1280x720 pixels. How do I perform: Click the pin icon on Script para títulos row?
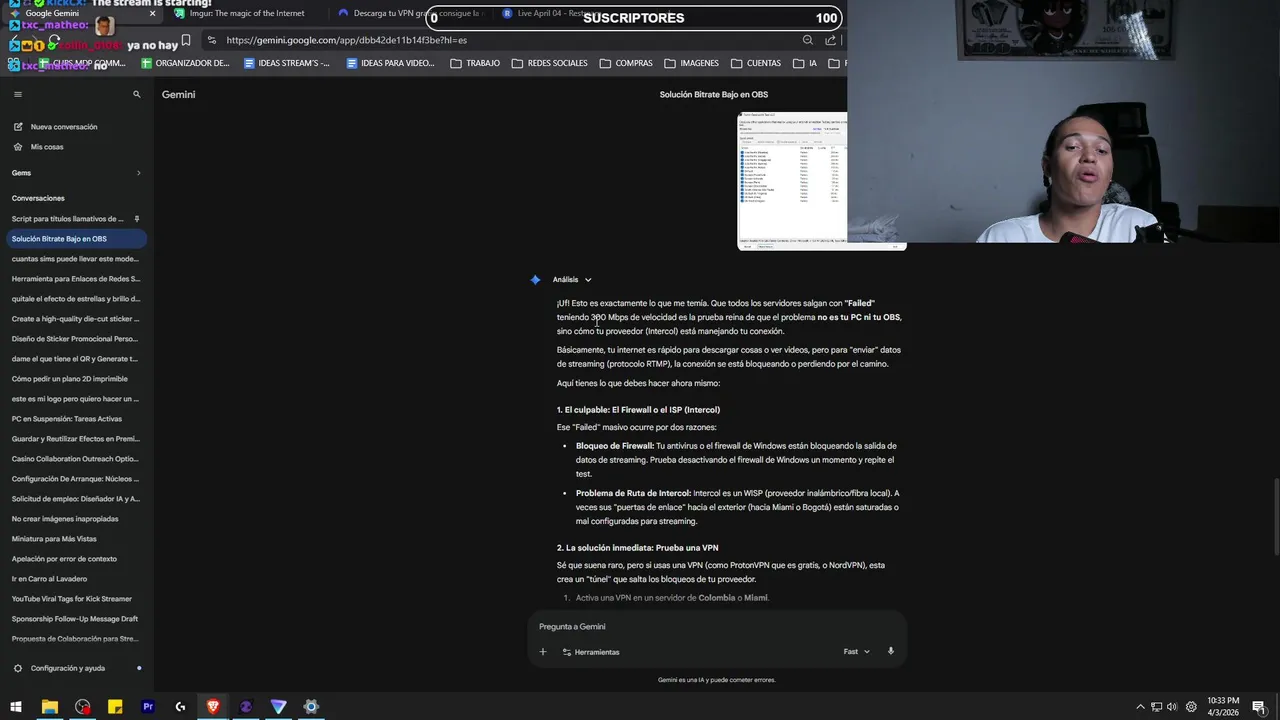pyautogui.click(x=137, y=219)
